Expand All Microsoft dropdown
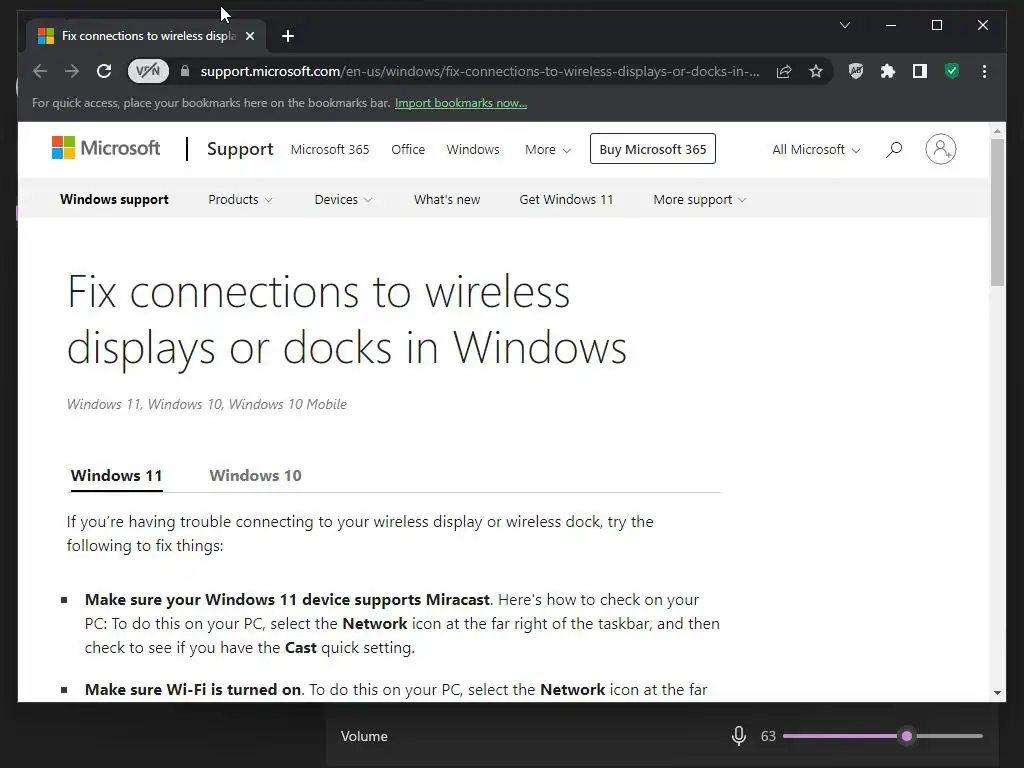The image size is (1024, 768). pyautogui.click(x=816, y=150)
